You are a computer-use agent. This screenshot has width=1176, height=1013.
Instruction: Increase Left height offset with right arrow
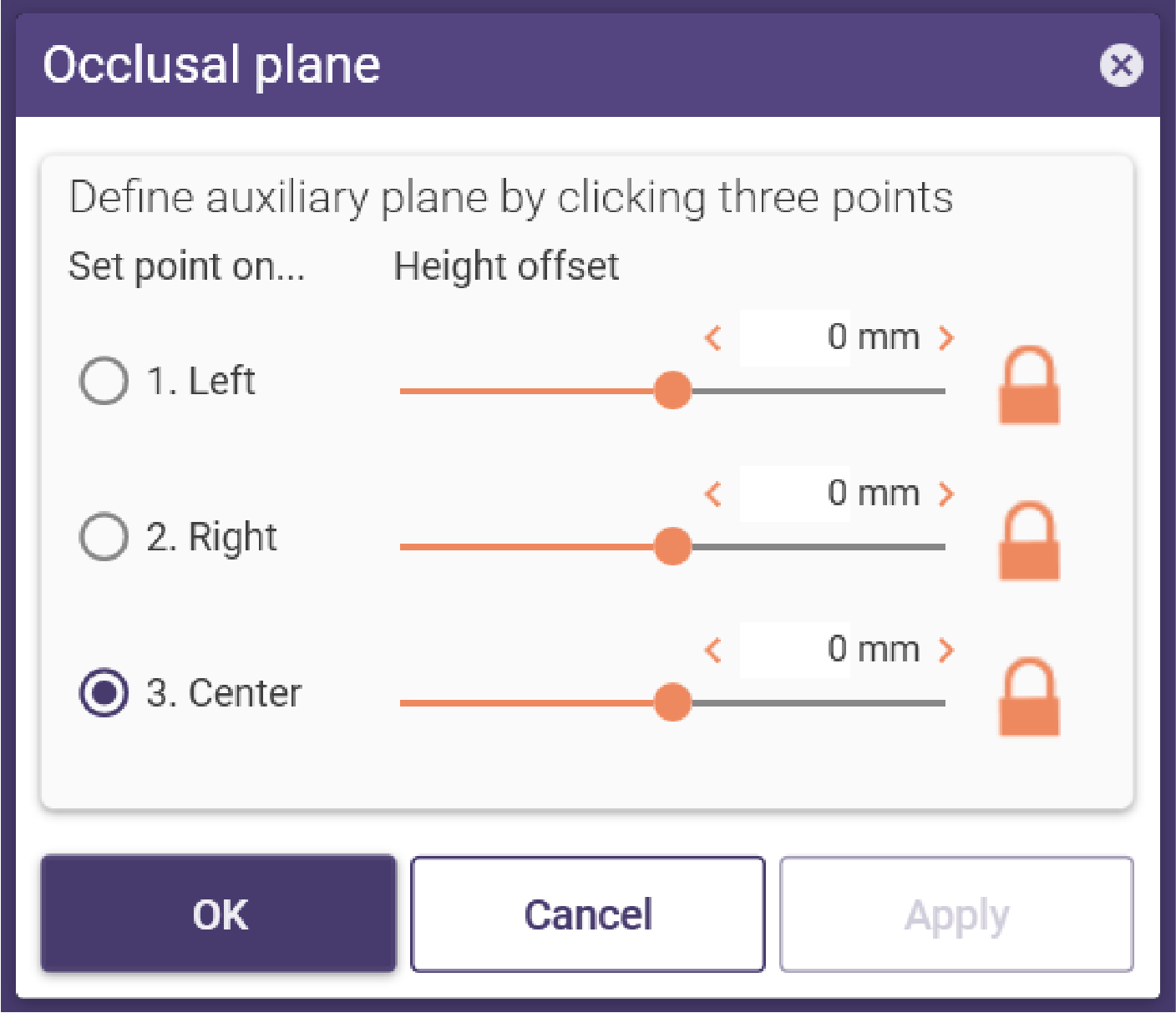[x=946, y=338]
